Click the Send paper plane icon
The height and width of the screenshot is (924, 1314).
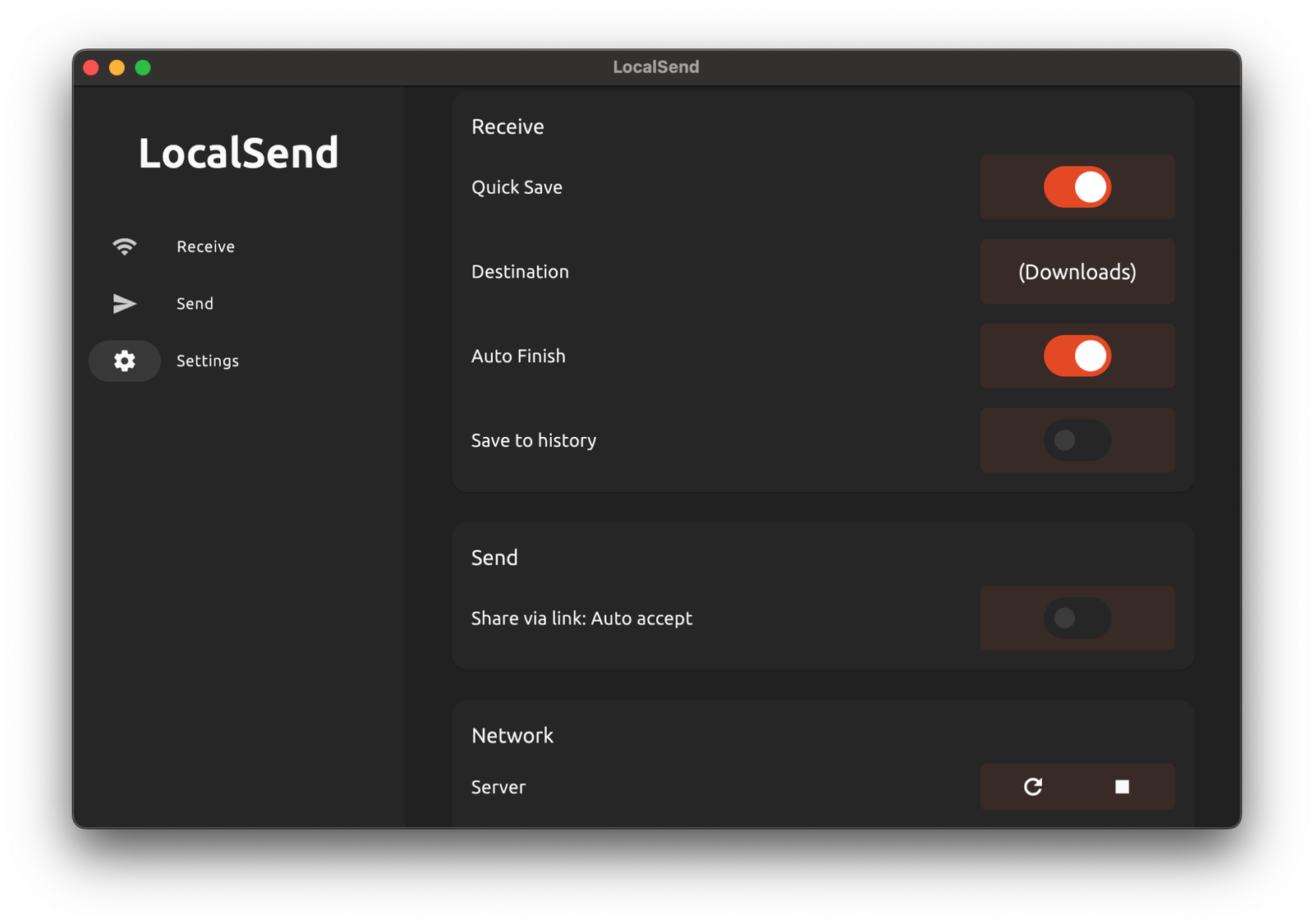click(x=125, y=304)
